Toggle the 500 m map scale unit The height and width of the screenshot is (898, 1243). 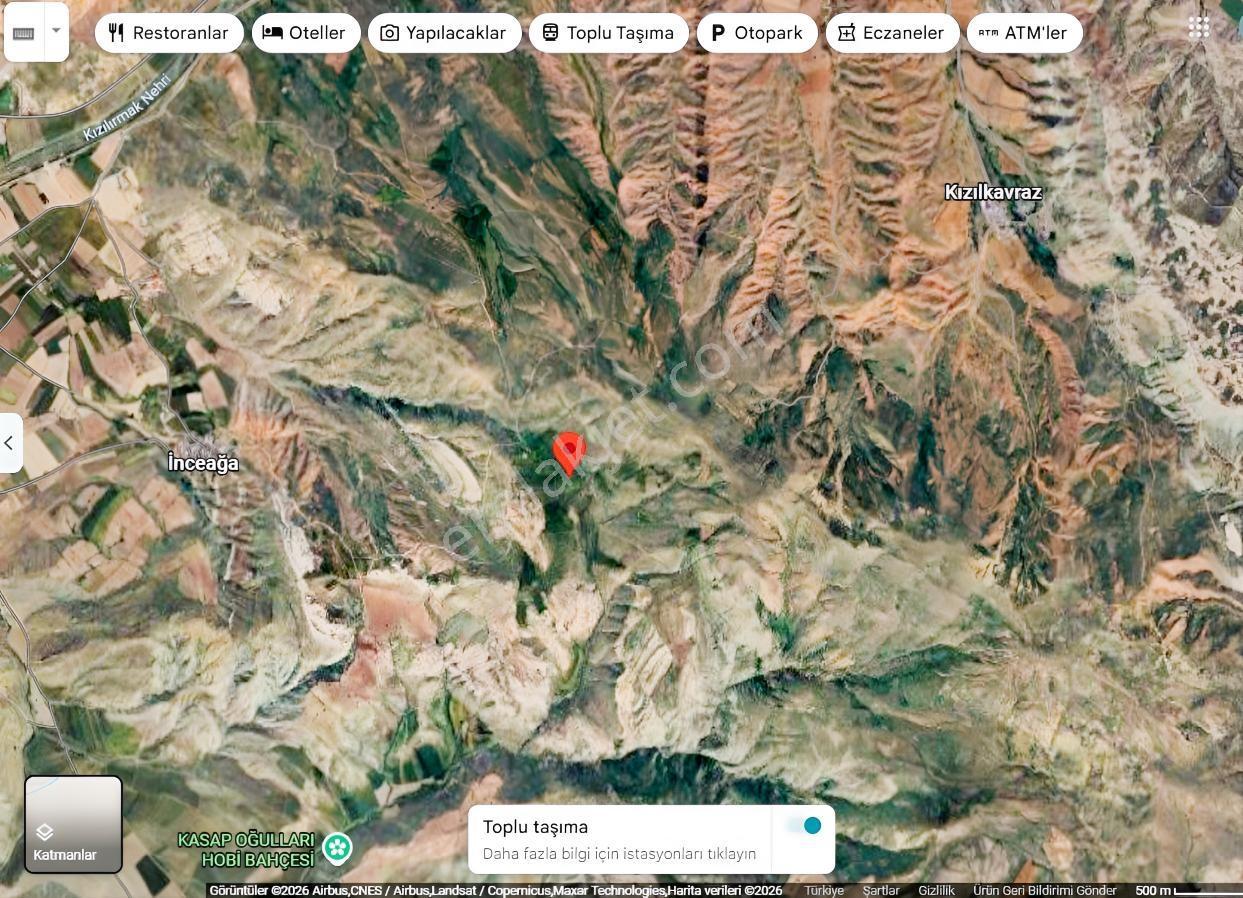click(1186, 890)
